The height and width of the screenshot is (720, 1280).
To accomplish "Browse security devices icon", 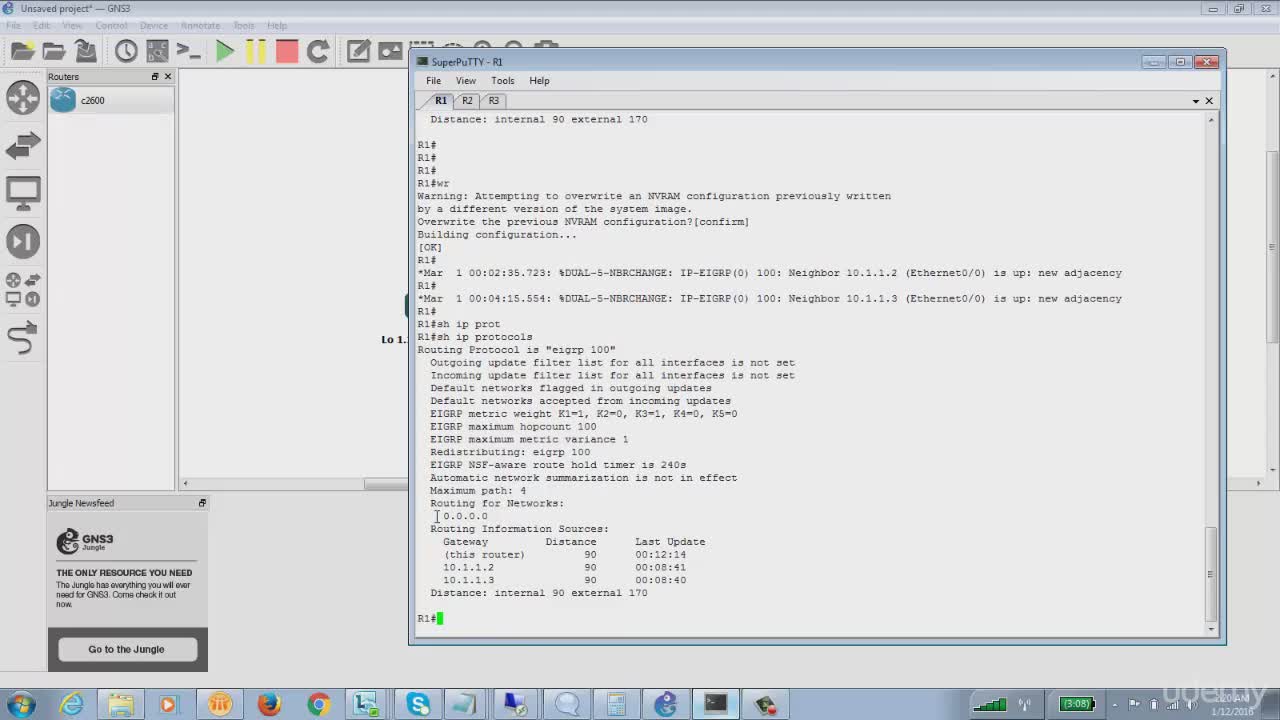I will click(23, 241).
